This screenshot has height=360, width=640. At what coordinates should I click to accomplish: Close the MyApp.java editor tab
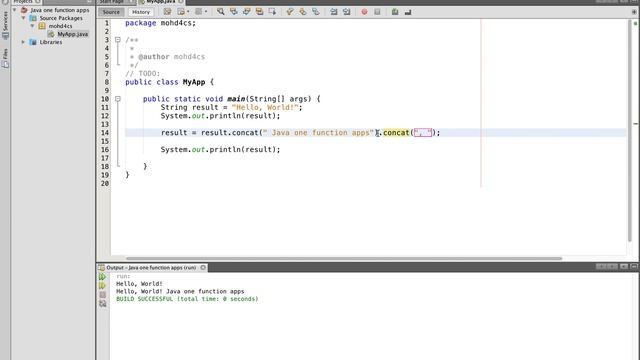tap(180, 2)
